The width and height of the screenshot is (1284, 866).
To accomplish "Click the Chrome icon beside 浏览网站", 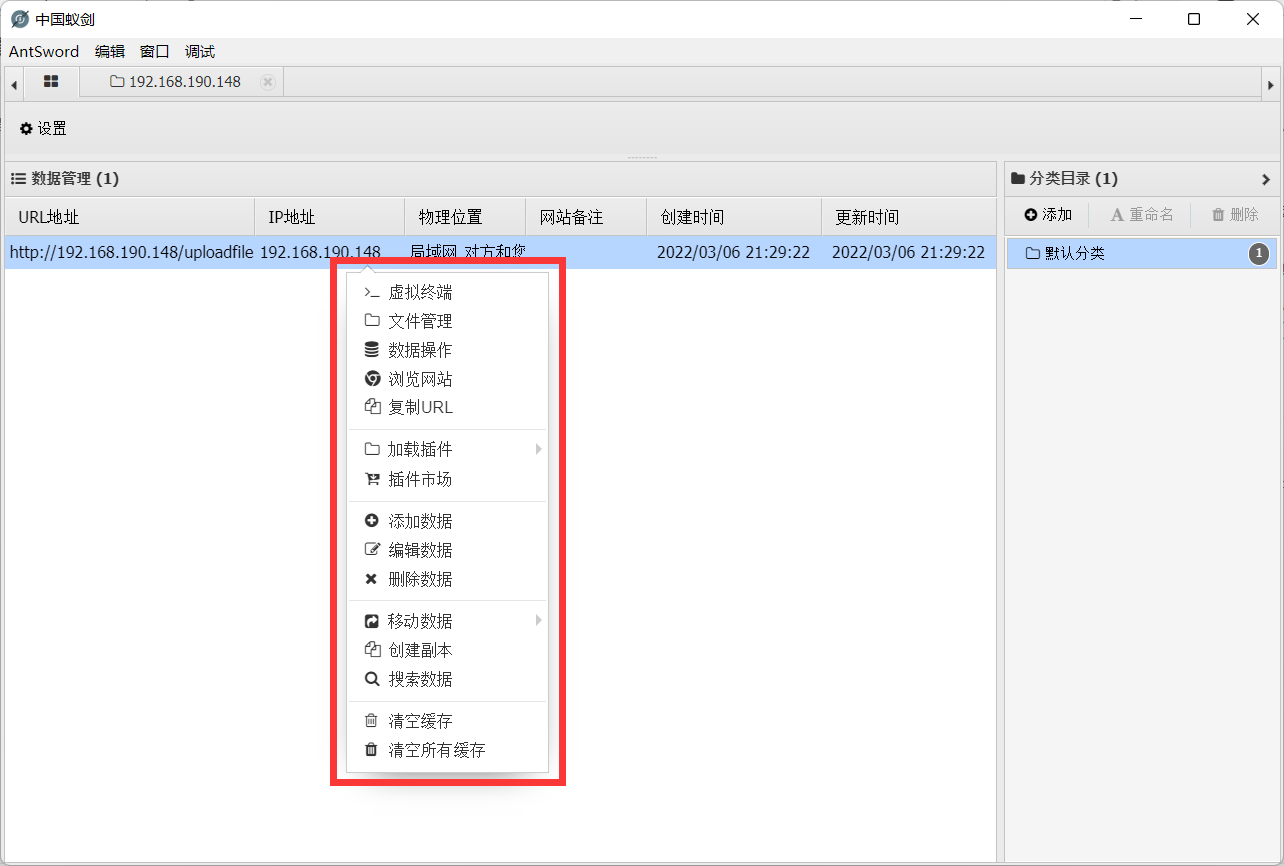I will (x=371, y=379).
